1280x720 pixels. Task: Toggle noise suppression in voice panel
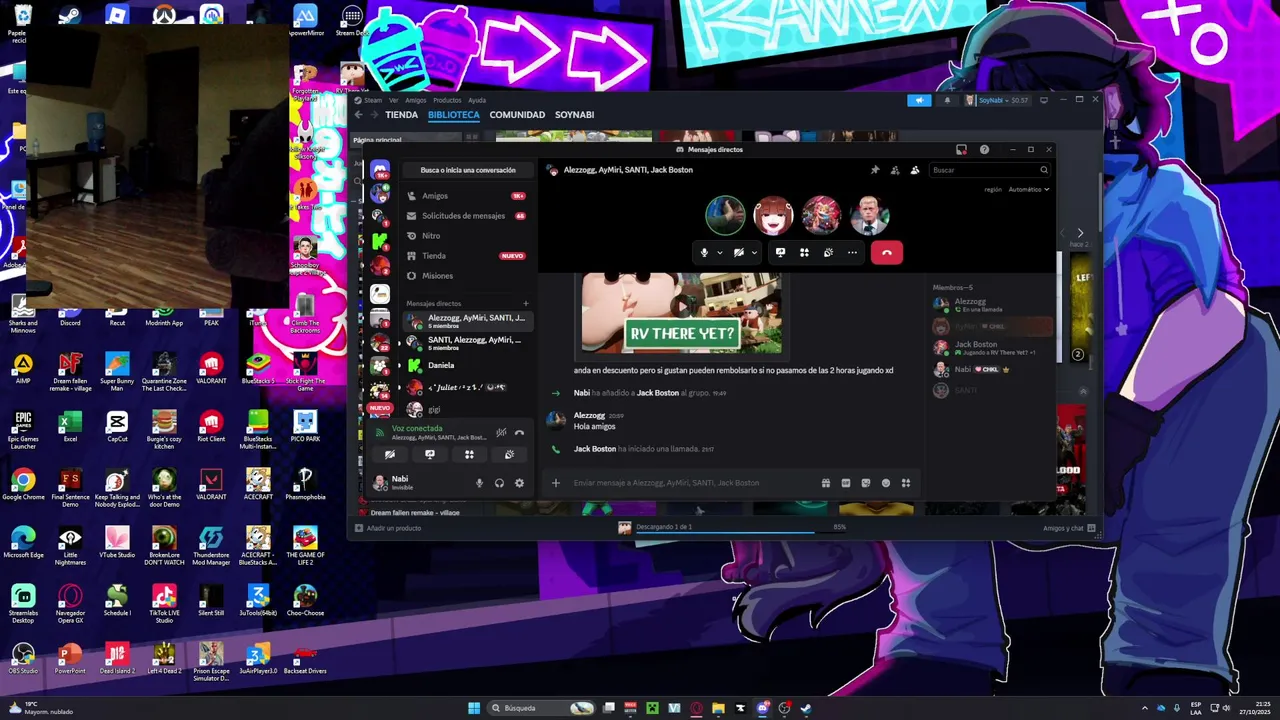pos(501,432)
